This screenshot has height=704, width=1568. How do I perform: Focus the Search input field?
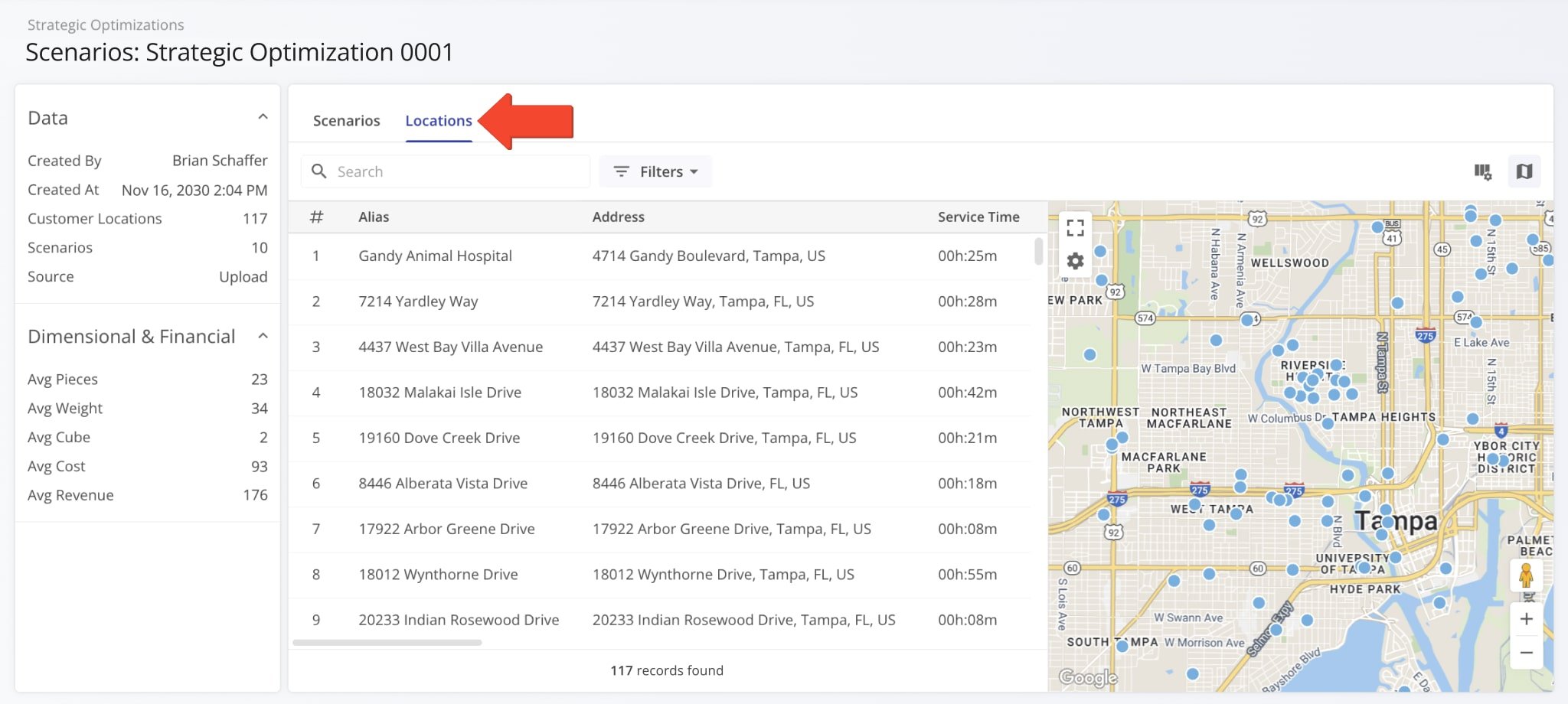[459, 171]
